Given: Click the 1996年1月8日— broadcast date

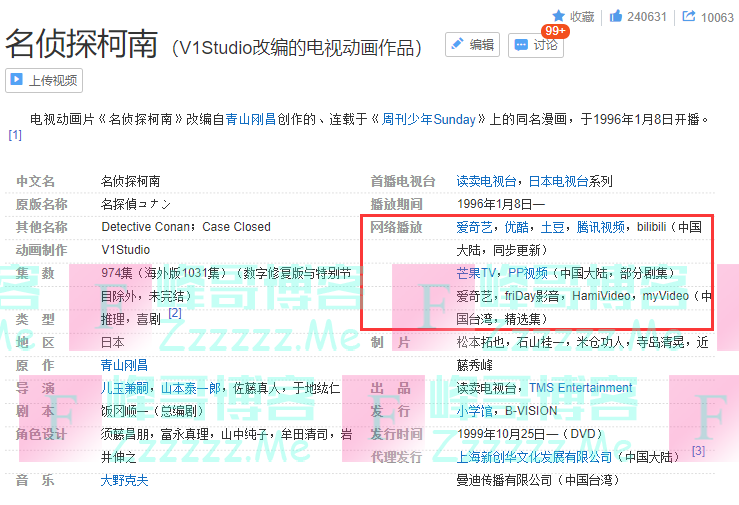Looking at the screenshot, I should (501, 204).
